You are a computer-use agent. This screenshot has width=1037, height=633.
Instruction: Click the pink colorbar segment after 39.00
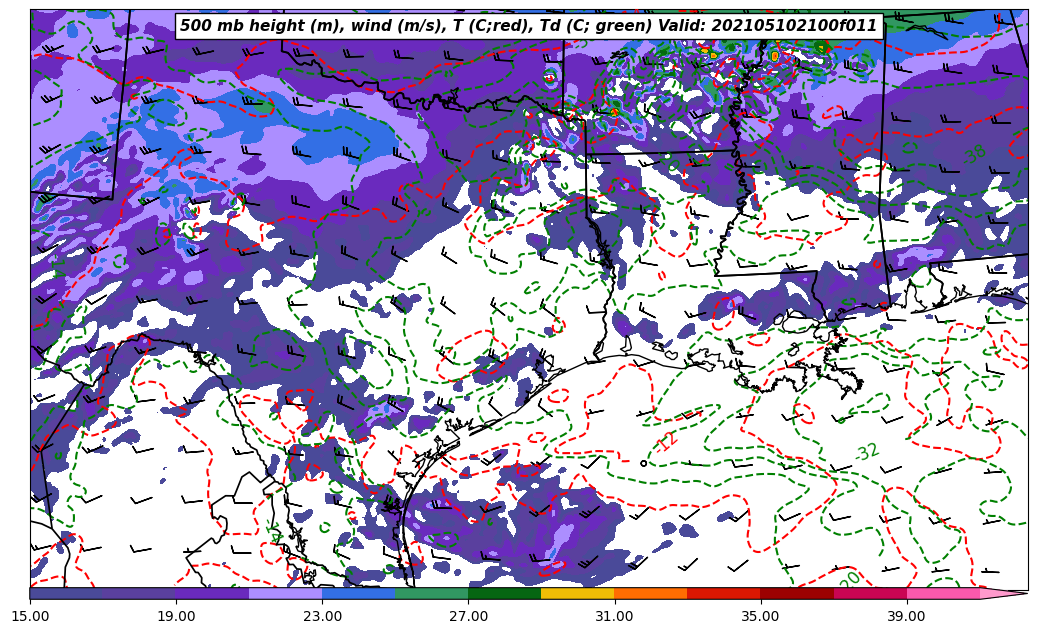click(943, 593)
